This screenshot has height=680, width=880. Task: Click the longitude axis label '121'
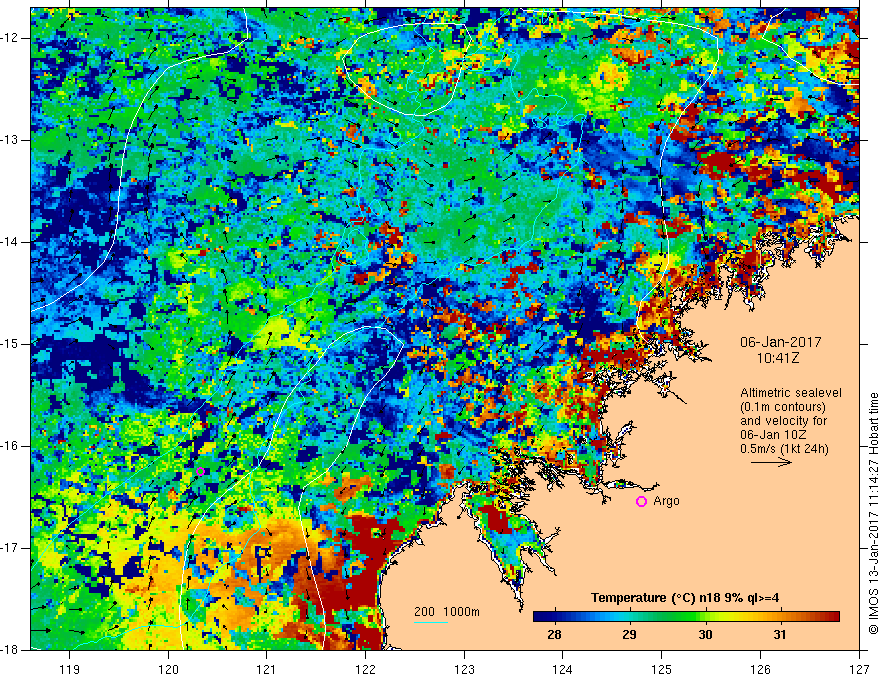point(267,669)
